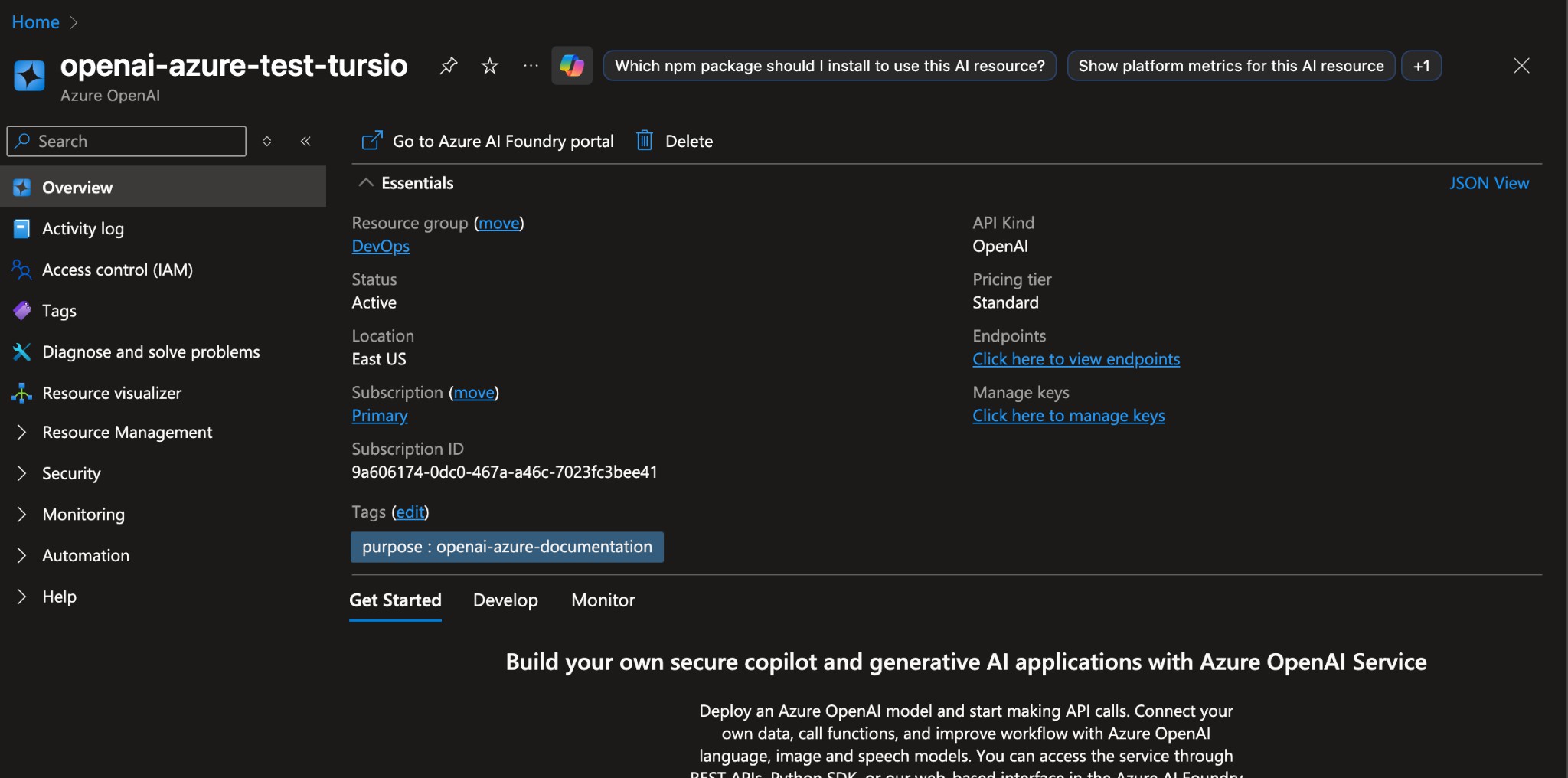Viewport: 1568px width, 778px height.
Task: Collapse the left sidebar
Action: point(305,141)
